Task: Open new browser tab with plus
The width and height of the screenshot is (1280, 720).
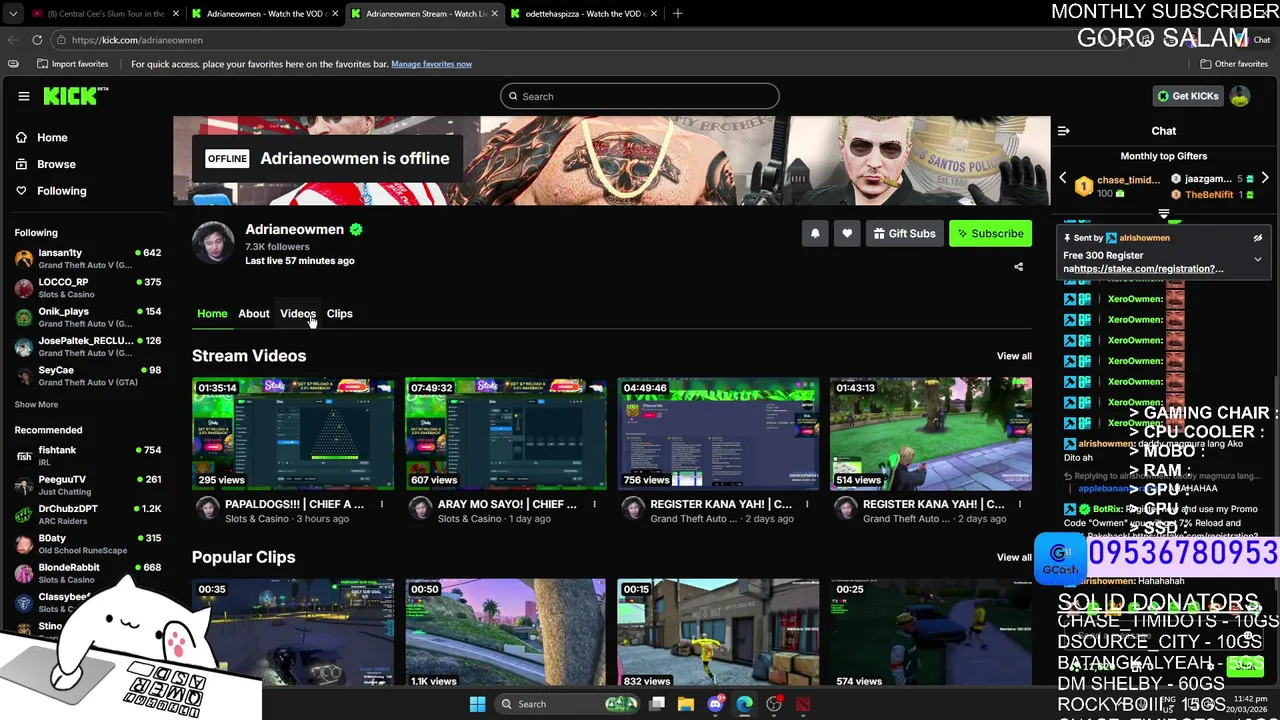Action: [x=677, y=13]
